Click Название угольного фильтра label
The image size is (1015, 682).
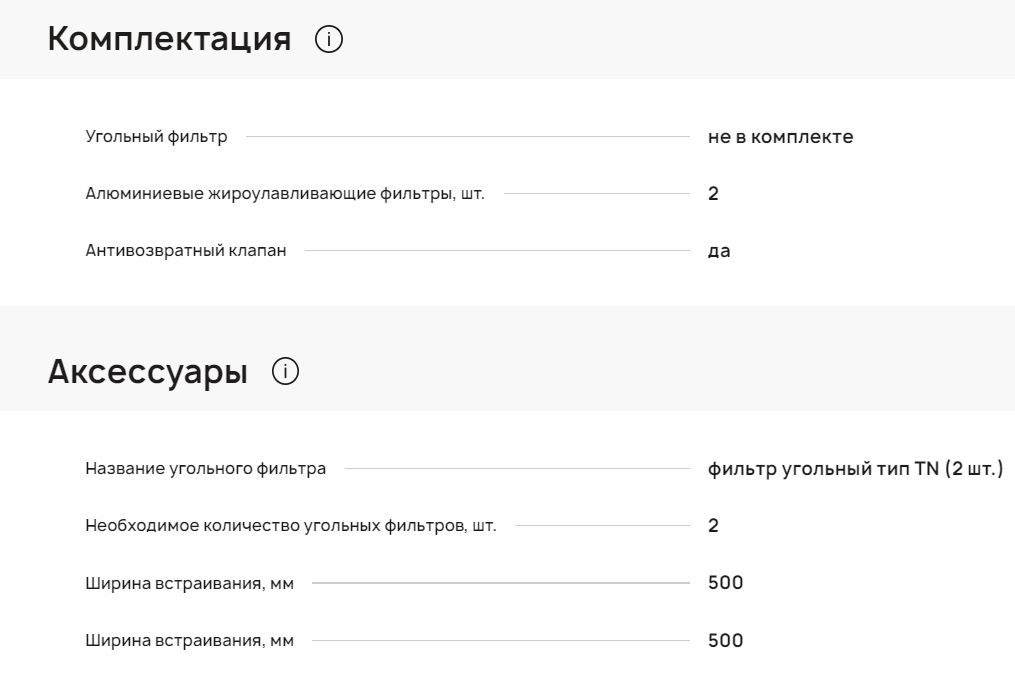tap(206, 468)
